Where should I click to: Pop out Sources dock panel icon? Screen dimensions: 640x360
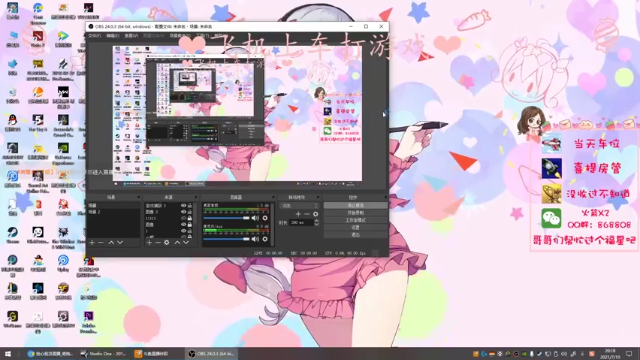point(196,197)
